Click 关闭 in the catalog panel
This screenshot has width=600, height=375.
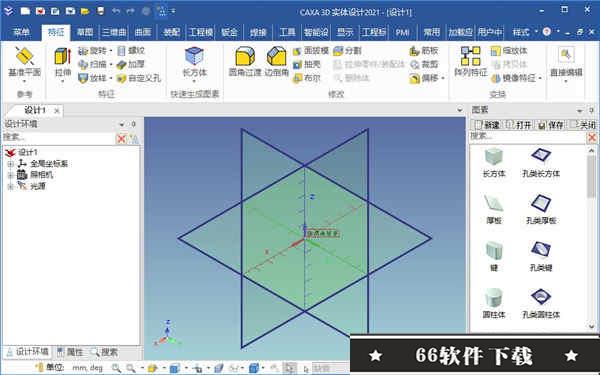(x=583, y=125)
